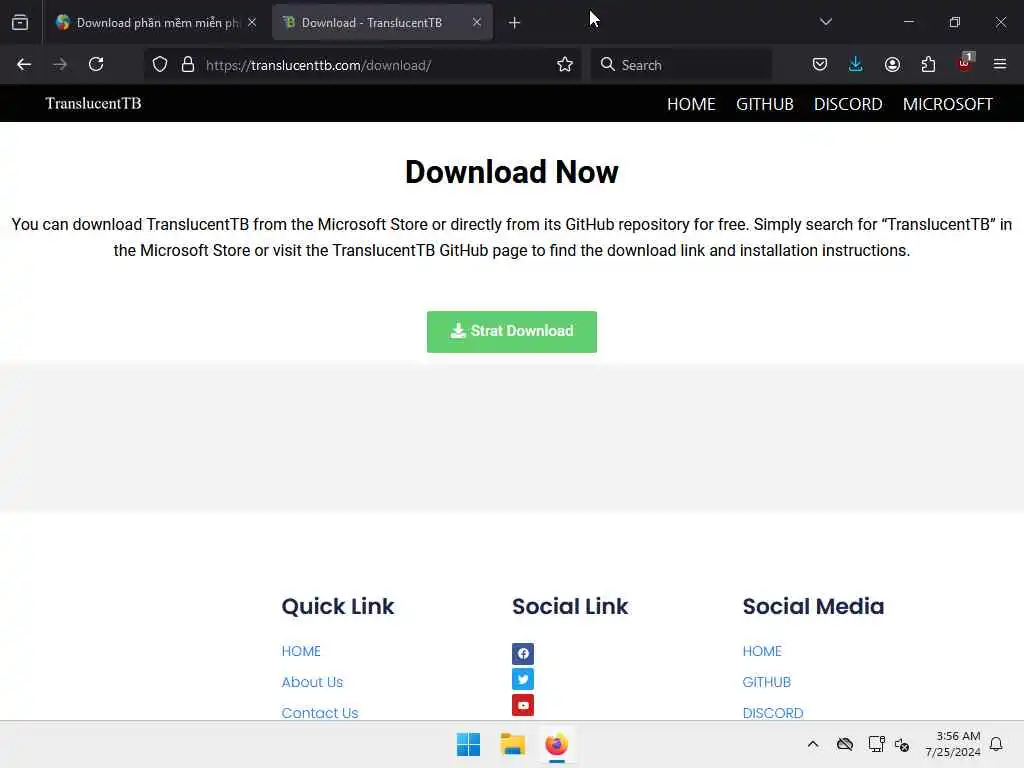1024x768 pixels.
Task: Click the Social Media heading
Action: pyautogui.click(x=813, y=606)
